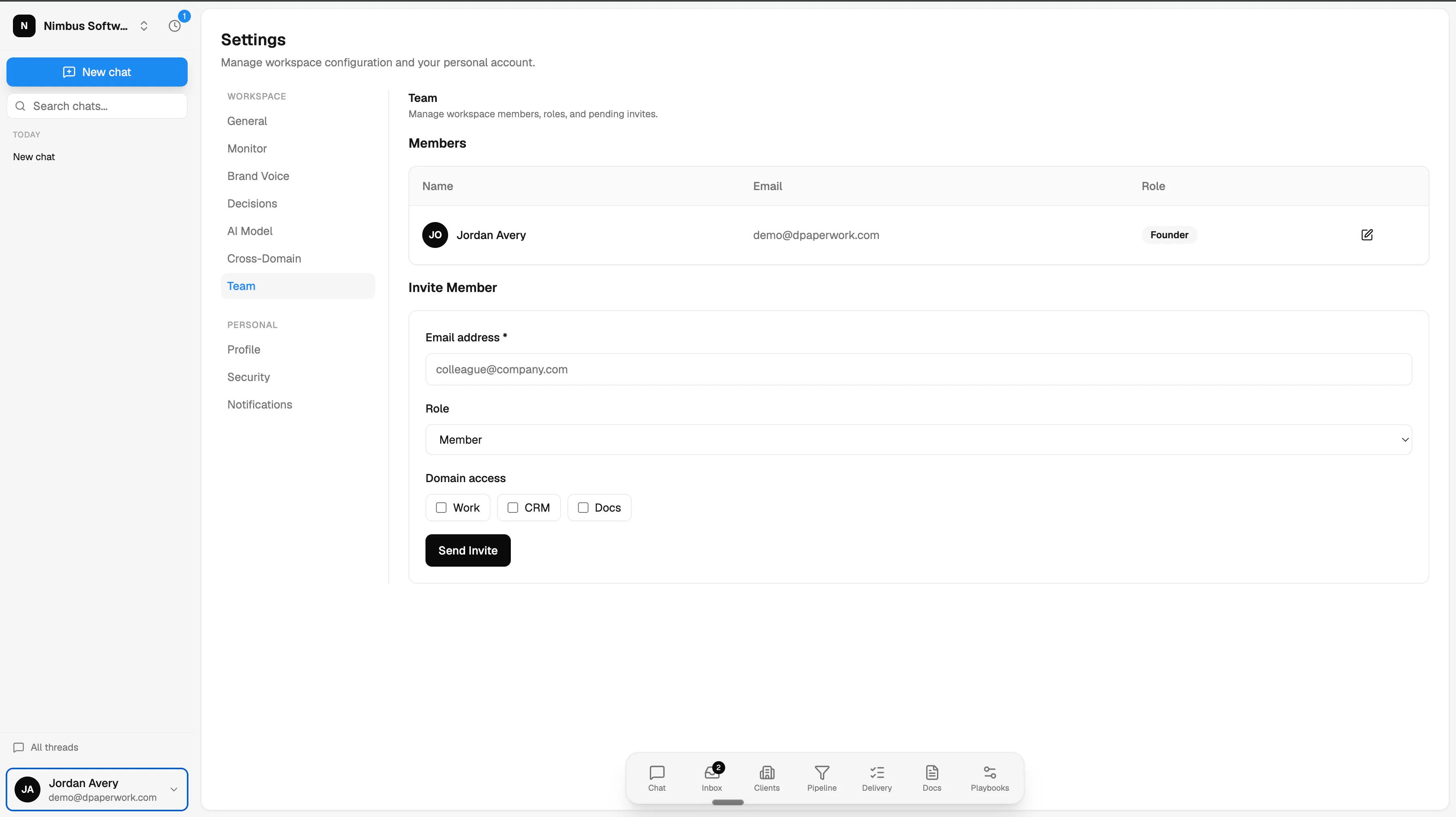Open the activity clock icon with badge
Image resolution: width=1456 pixels, height=817 pixels.
coord(175,25)
